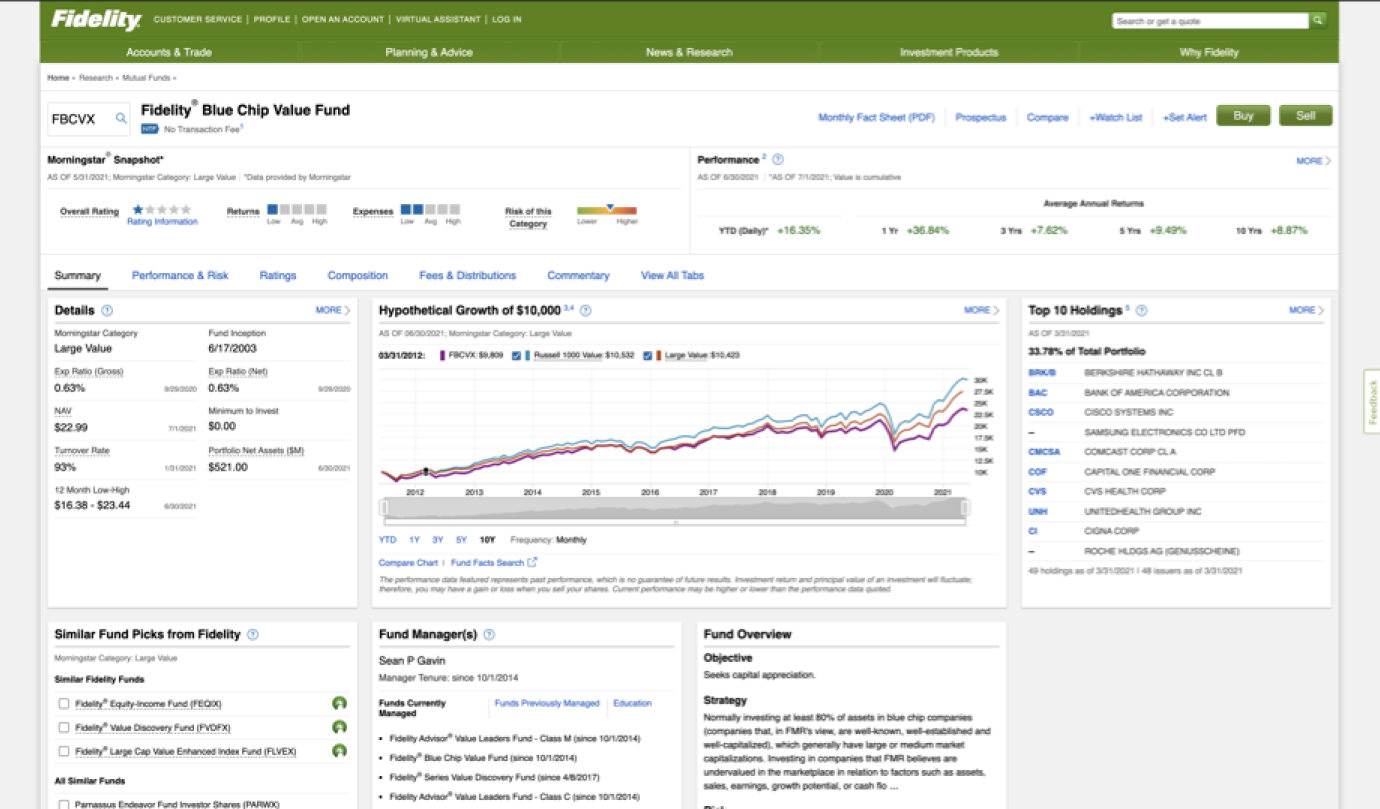1380x809 pixels.
Task: Click the search magnifier inside the FBCVX ticker box
Action: click(x=120, y=117)
